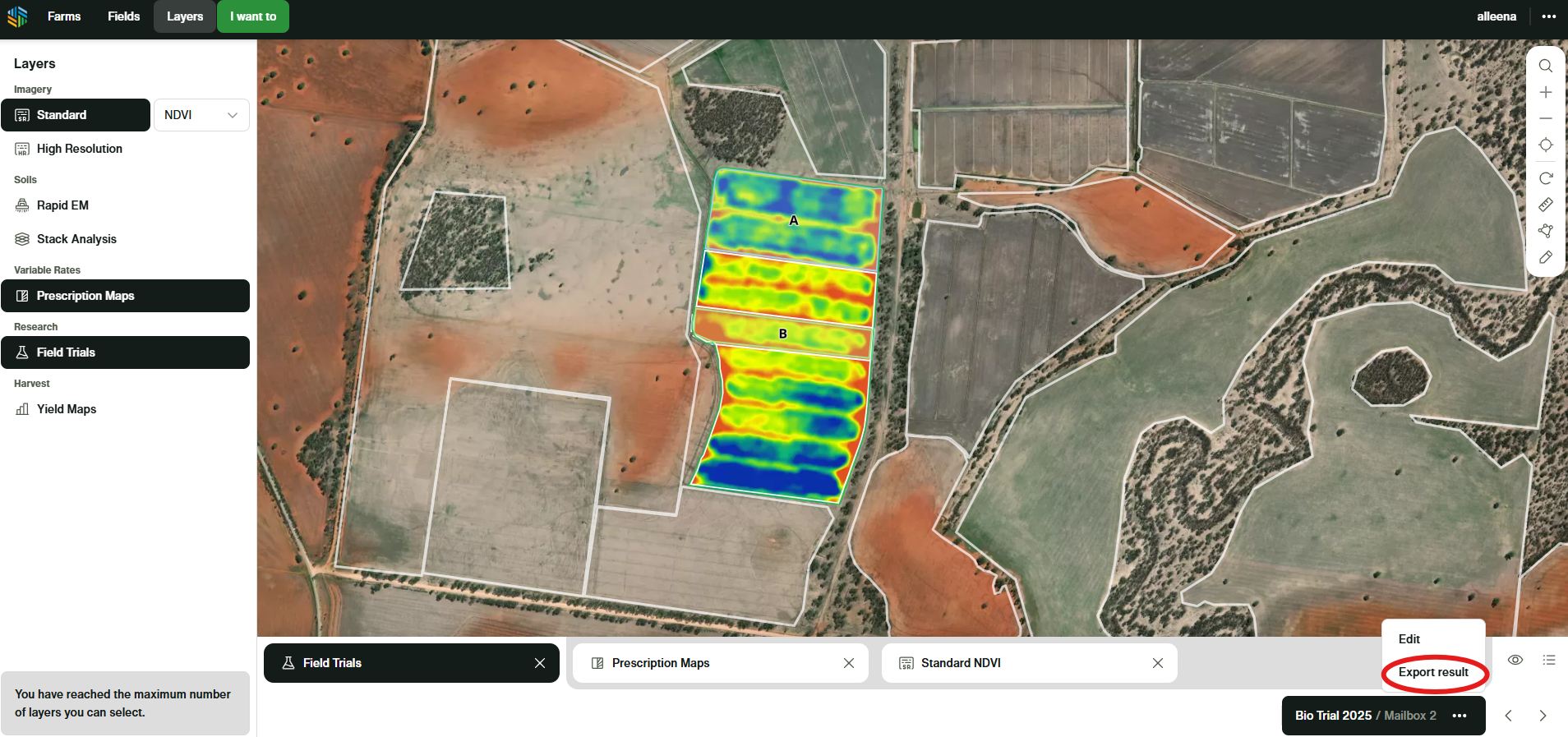Screen dimensions: 1568x737
Task: Turn off the Prescription Maps layer in sidebar
Action: (x=125, y=296)
